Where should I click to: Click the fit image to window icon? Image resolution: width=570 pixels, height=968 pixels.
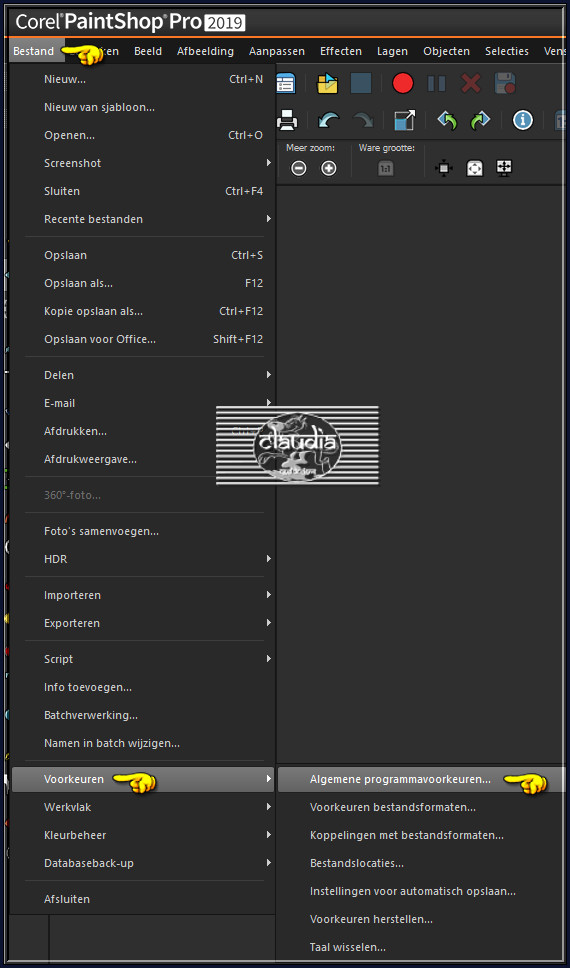tap(474, 168)
